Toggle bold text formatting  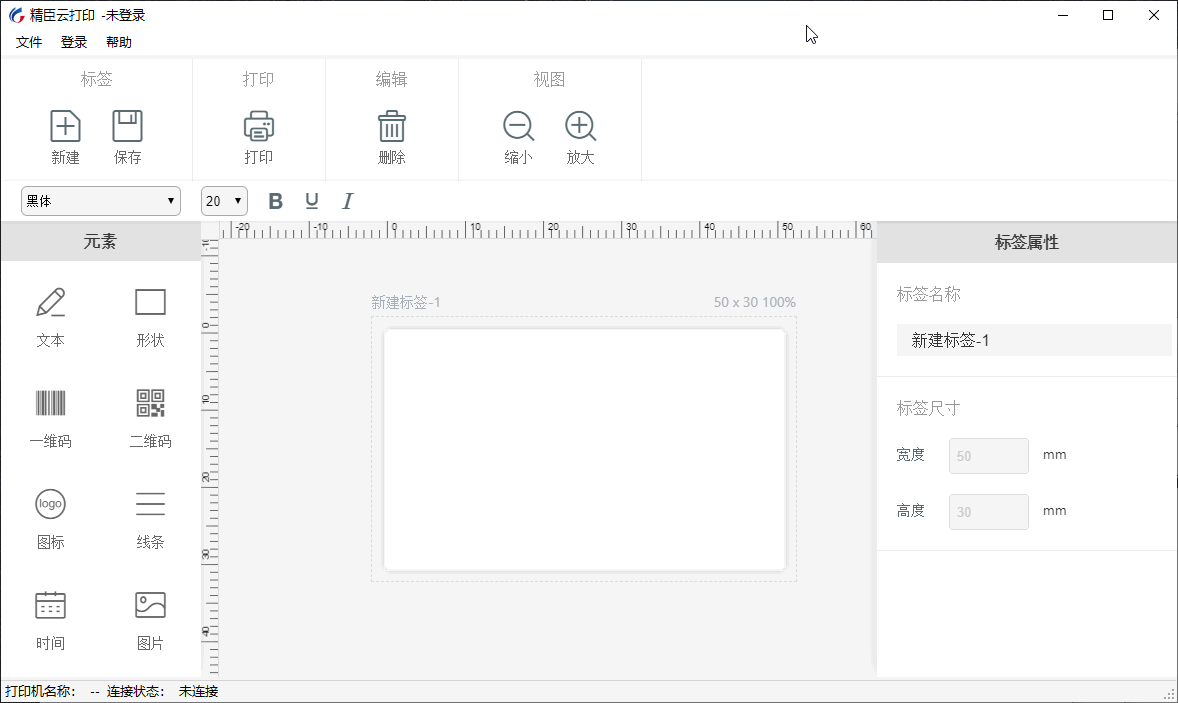click(x=276, y=201)
